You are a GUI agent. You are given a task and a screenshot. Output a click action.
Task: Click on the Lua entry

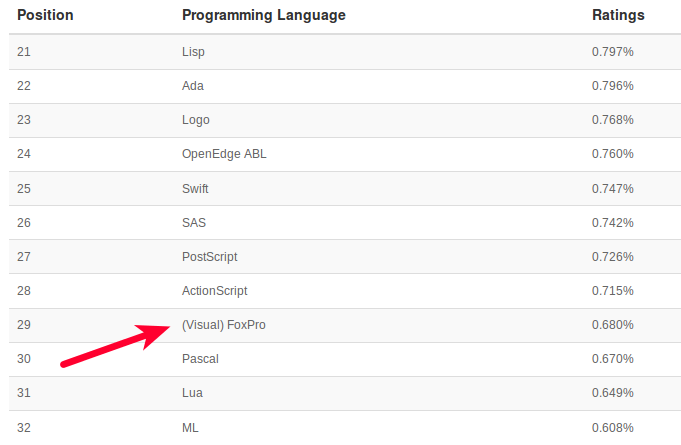click(193, 393)
